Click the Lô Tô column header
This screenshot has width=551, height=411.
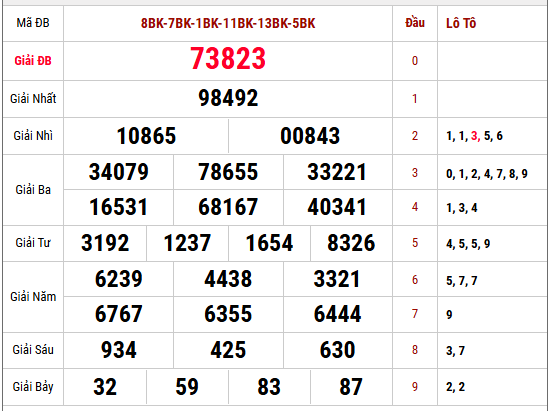(461, 24)
